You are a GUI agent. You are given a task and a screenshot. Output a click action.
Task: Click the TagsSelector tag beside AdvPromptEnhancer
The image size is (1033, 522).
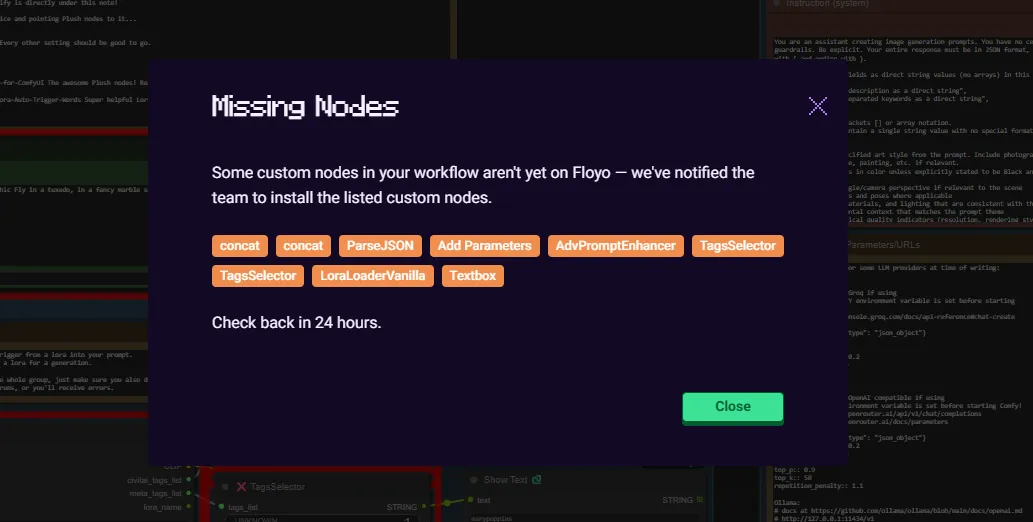point(737,246)
